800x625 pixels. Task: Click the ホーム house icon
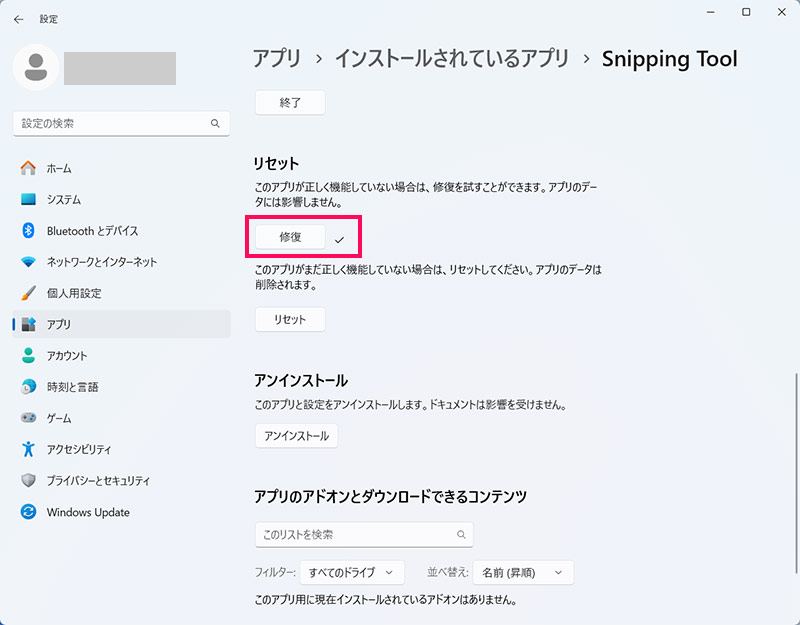click(x=29, y=168)
